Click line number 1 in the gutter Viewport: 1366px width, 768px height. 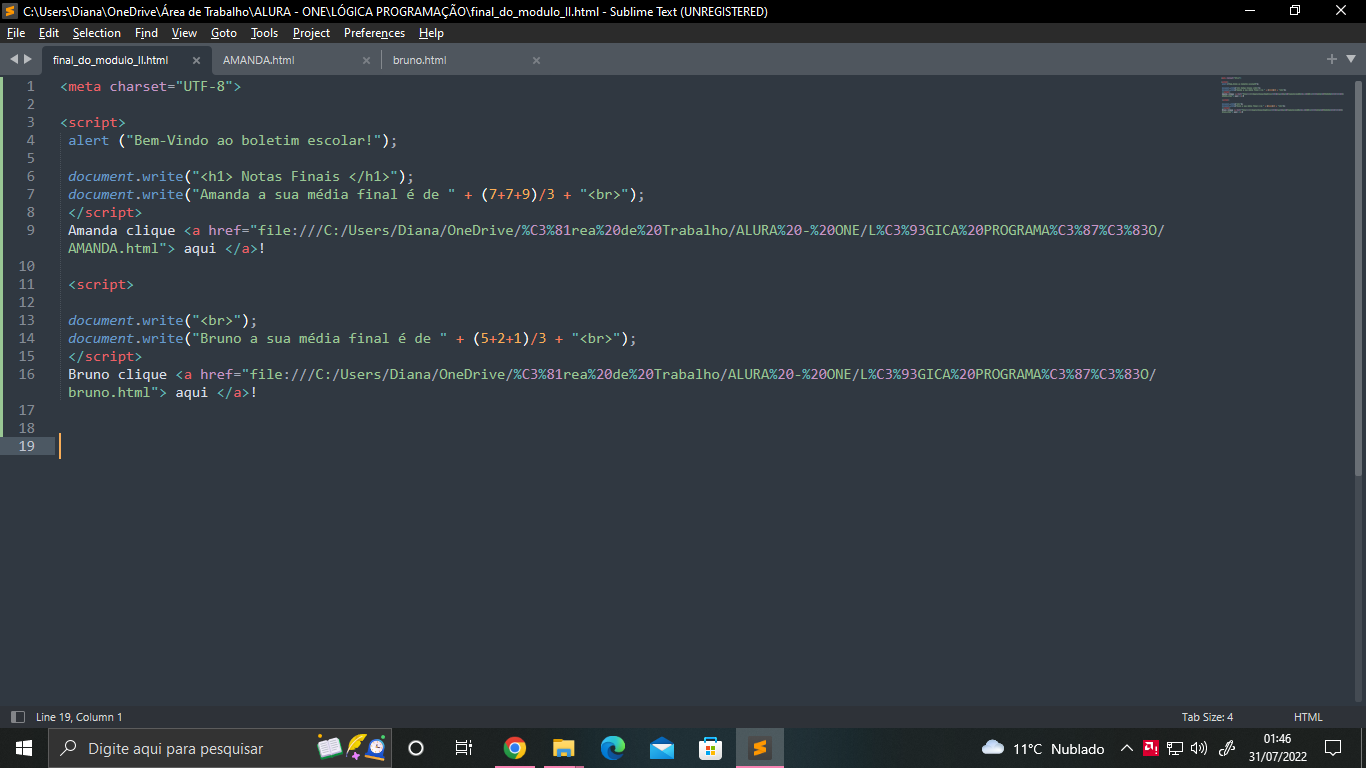(31, 86)
